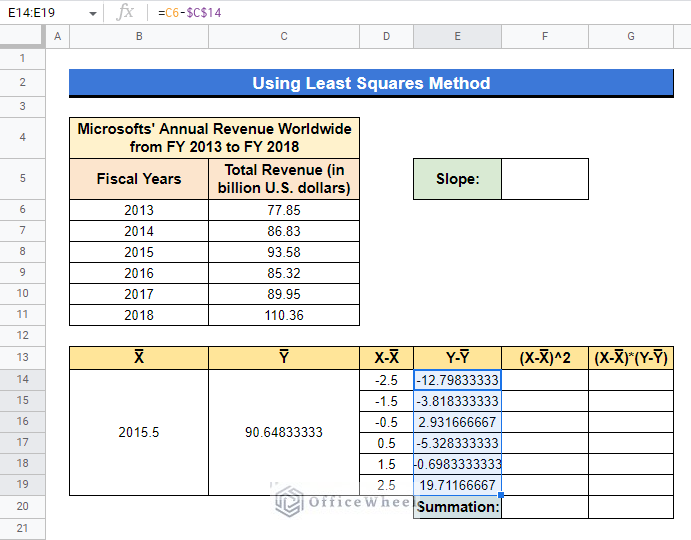Select the 'Total Revenue' header cell
The height and width of the screenshot is (540, 691).
click(x=284, y=179)
